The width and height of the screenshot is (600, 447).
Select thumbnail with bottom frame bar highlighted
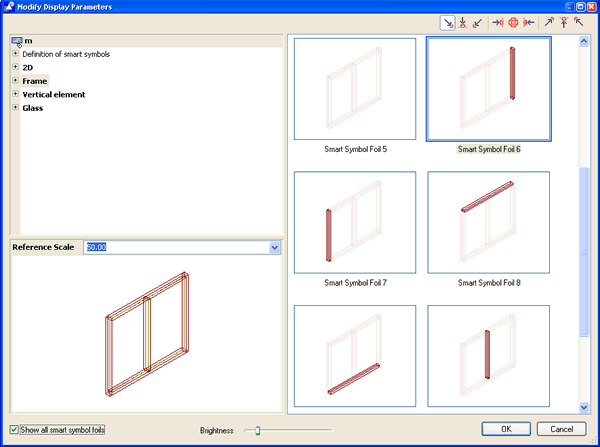(x=355, y=356)
